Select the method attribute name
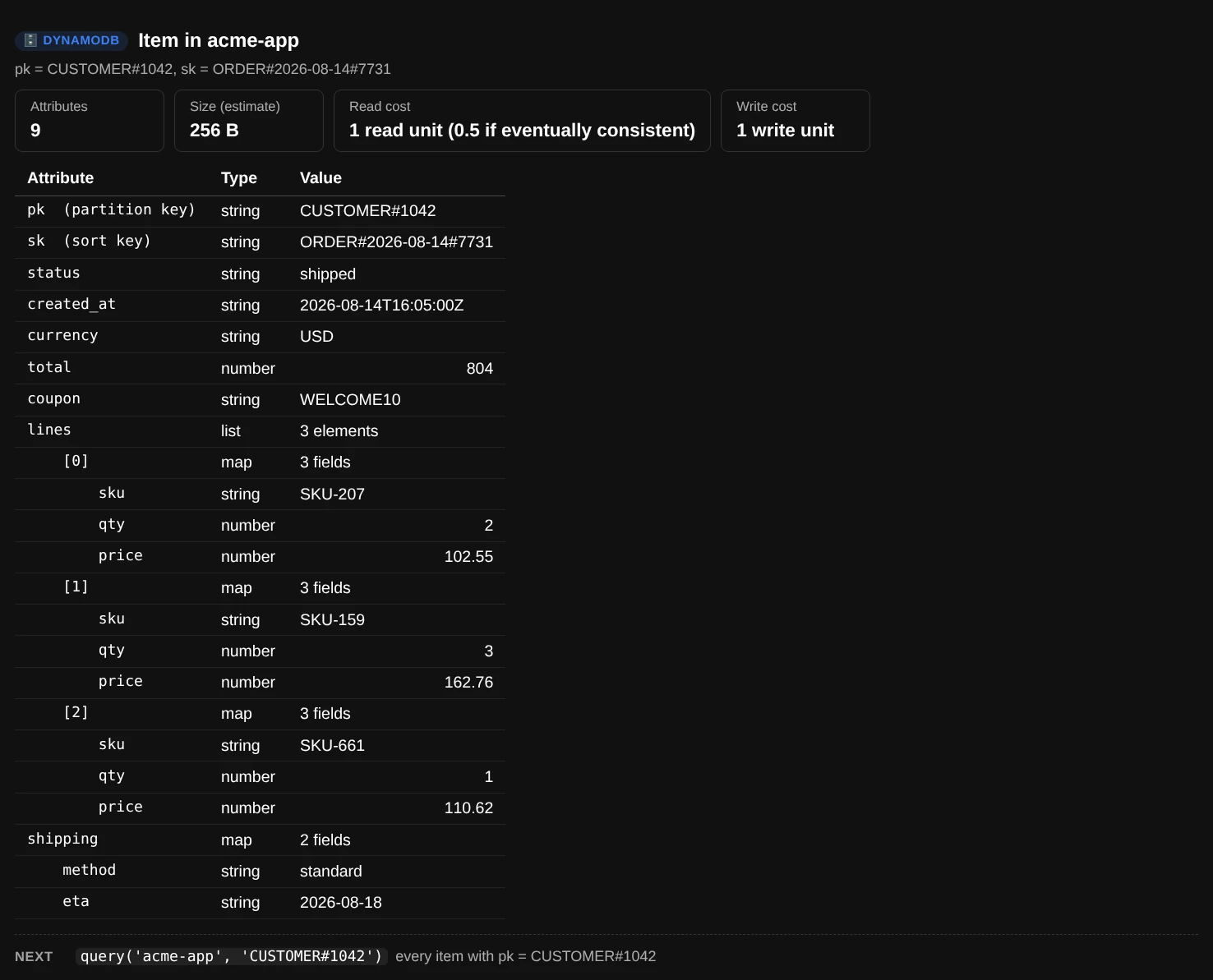This screenshot has width=1213, height=980. point(90,871)
